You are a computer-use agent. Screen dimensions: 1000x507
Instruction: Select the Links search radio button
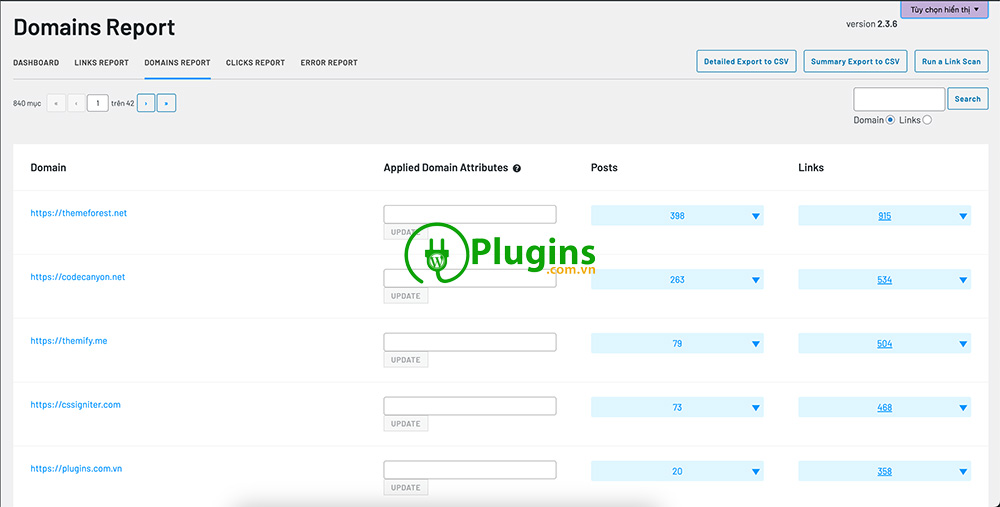point(927,120)
